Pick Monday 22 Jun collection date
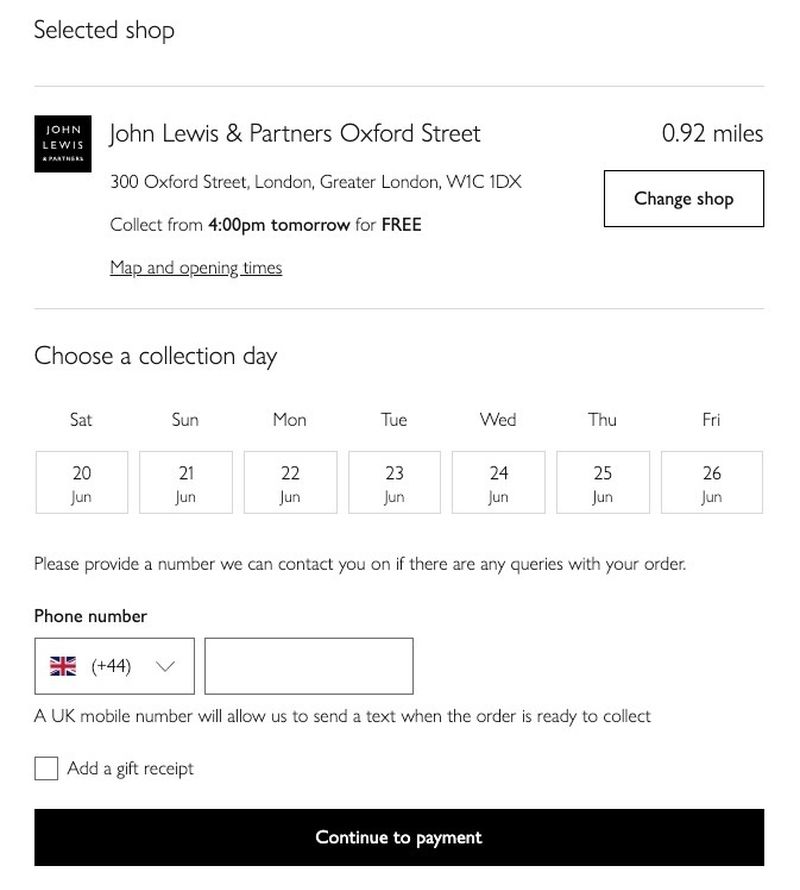The height and width of the screenshot is (890, 800). click(290, 482)
